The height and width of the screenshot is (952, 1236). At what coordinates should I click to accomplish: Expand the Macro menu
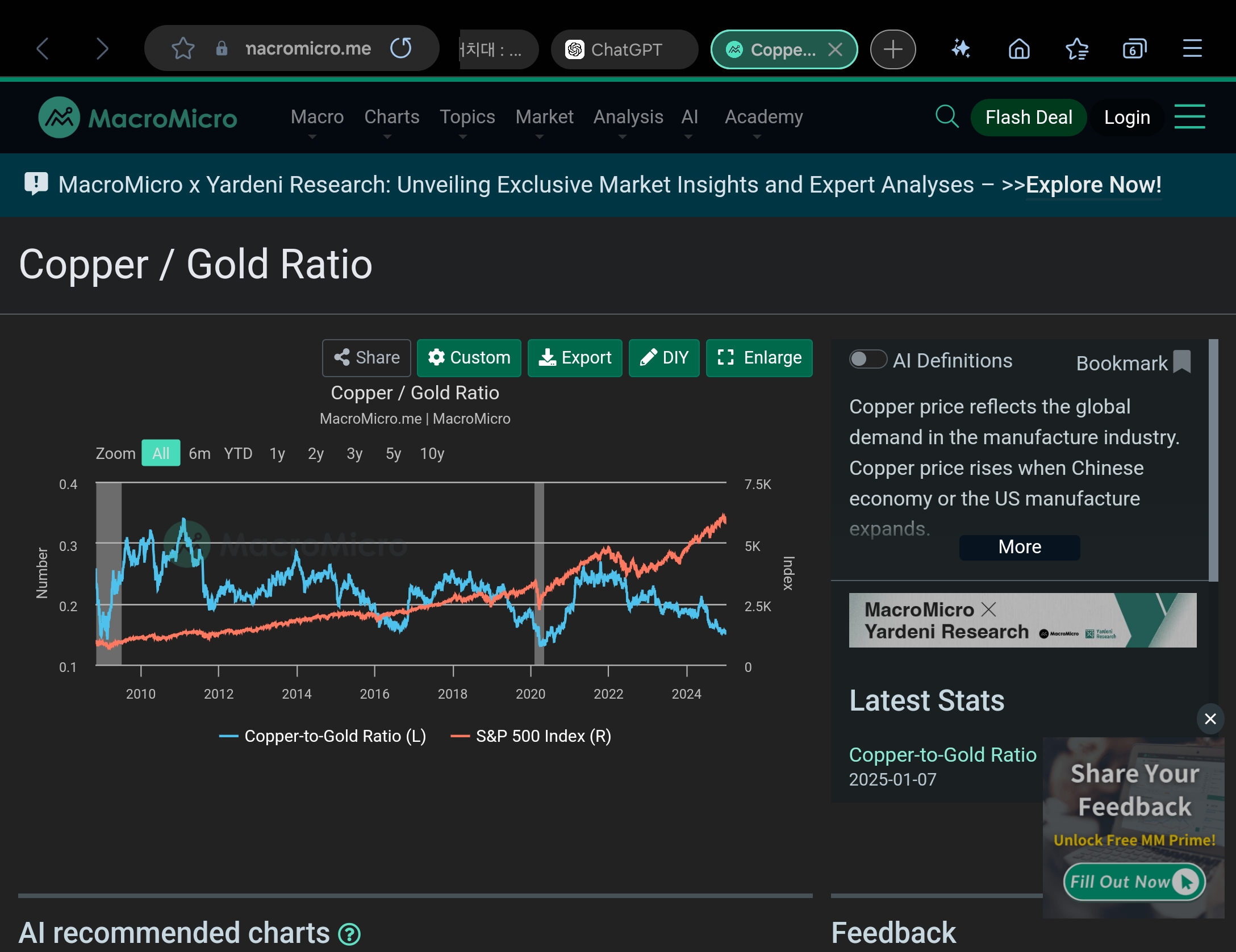point(317,118)
